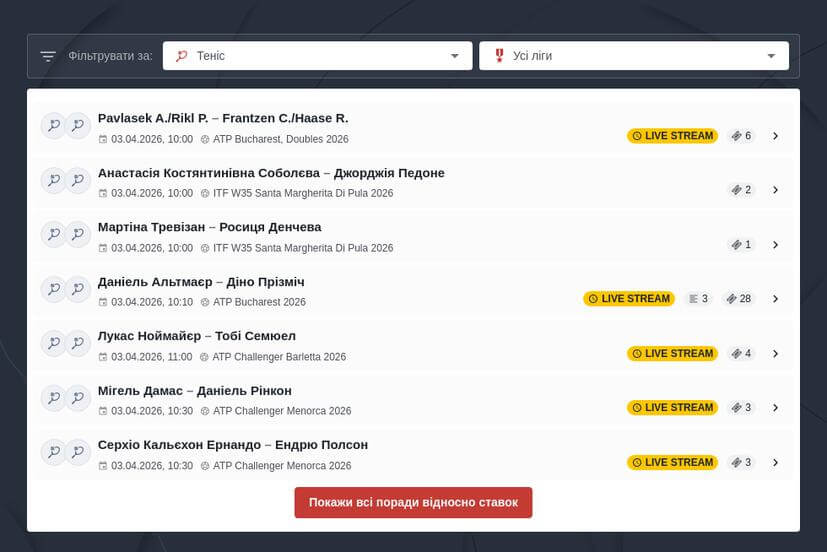The height and width of the screenshot is (552, 827).
Task: Open the Теніс sport dropdown
Action: click(317, 56)
